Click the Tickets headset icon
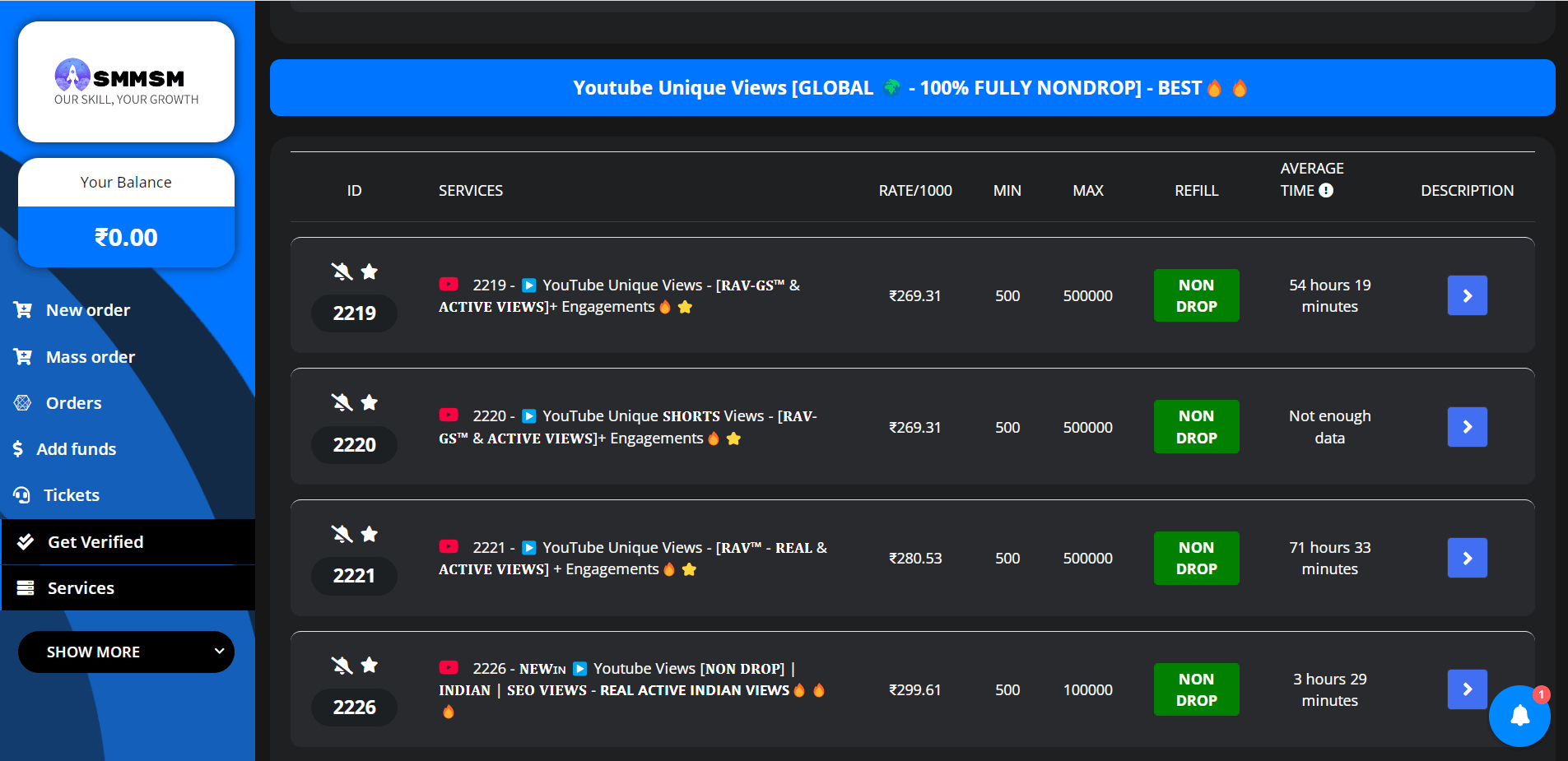Screen dimensions: 1568x761 click(x=22, y=495)
